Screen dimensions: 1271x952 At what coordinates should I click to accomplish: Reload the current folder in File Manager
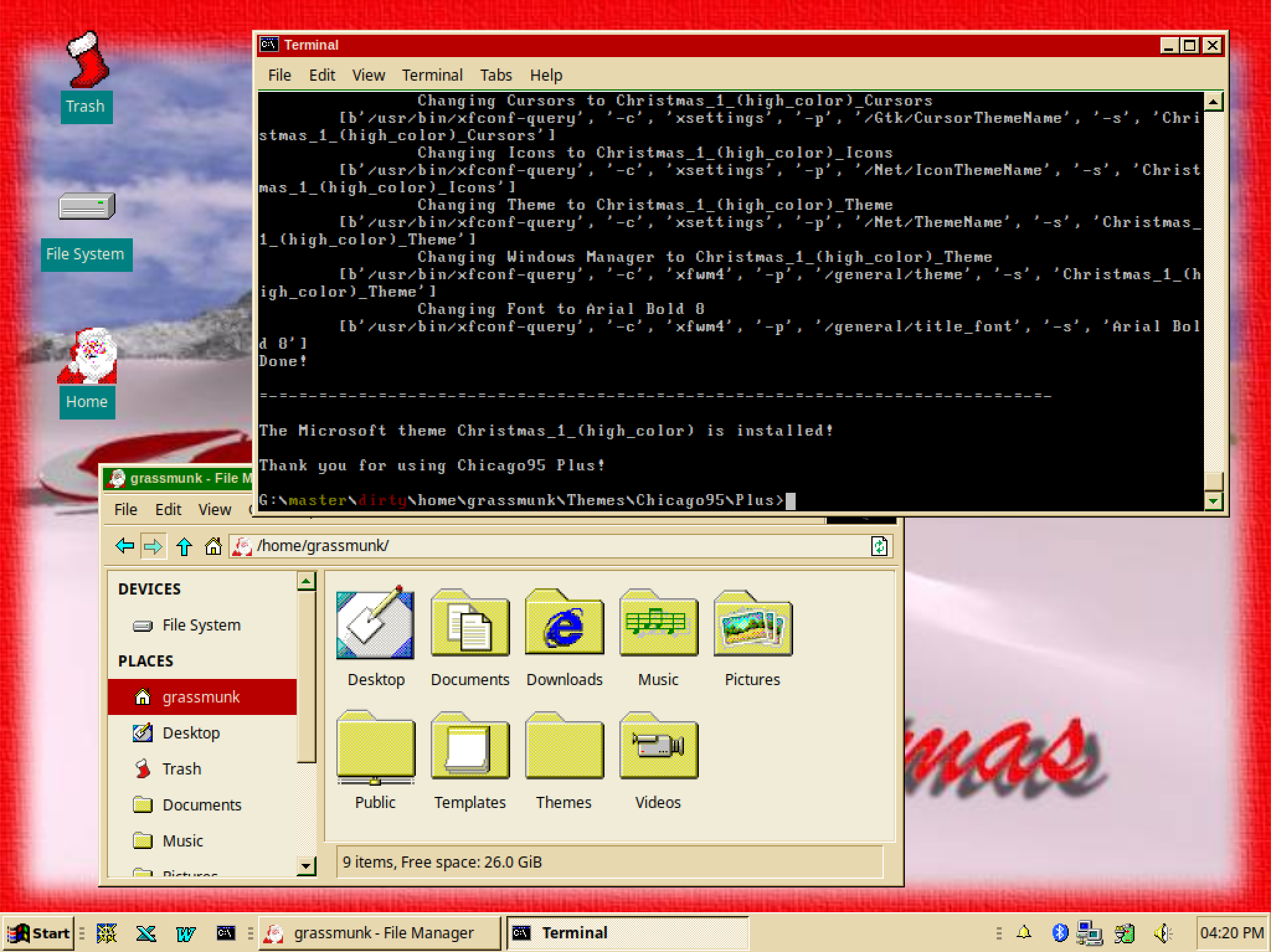[879, 546]
